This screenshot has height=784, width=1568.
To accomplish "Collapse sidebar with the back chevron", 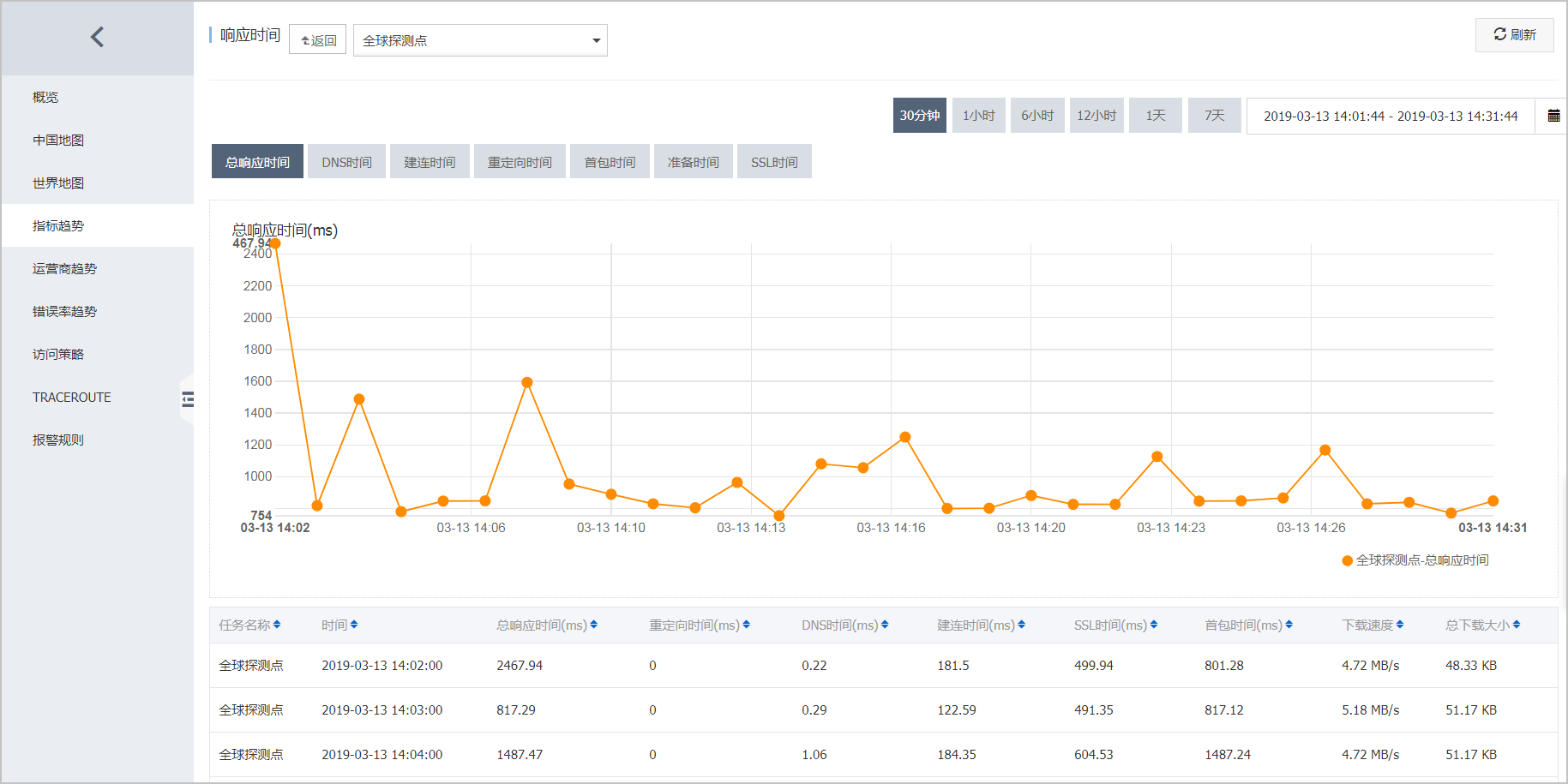I will tap(97, 37).
